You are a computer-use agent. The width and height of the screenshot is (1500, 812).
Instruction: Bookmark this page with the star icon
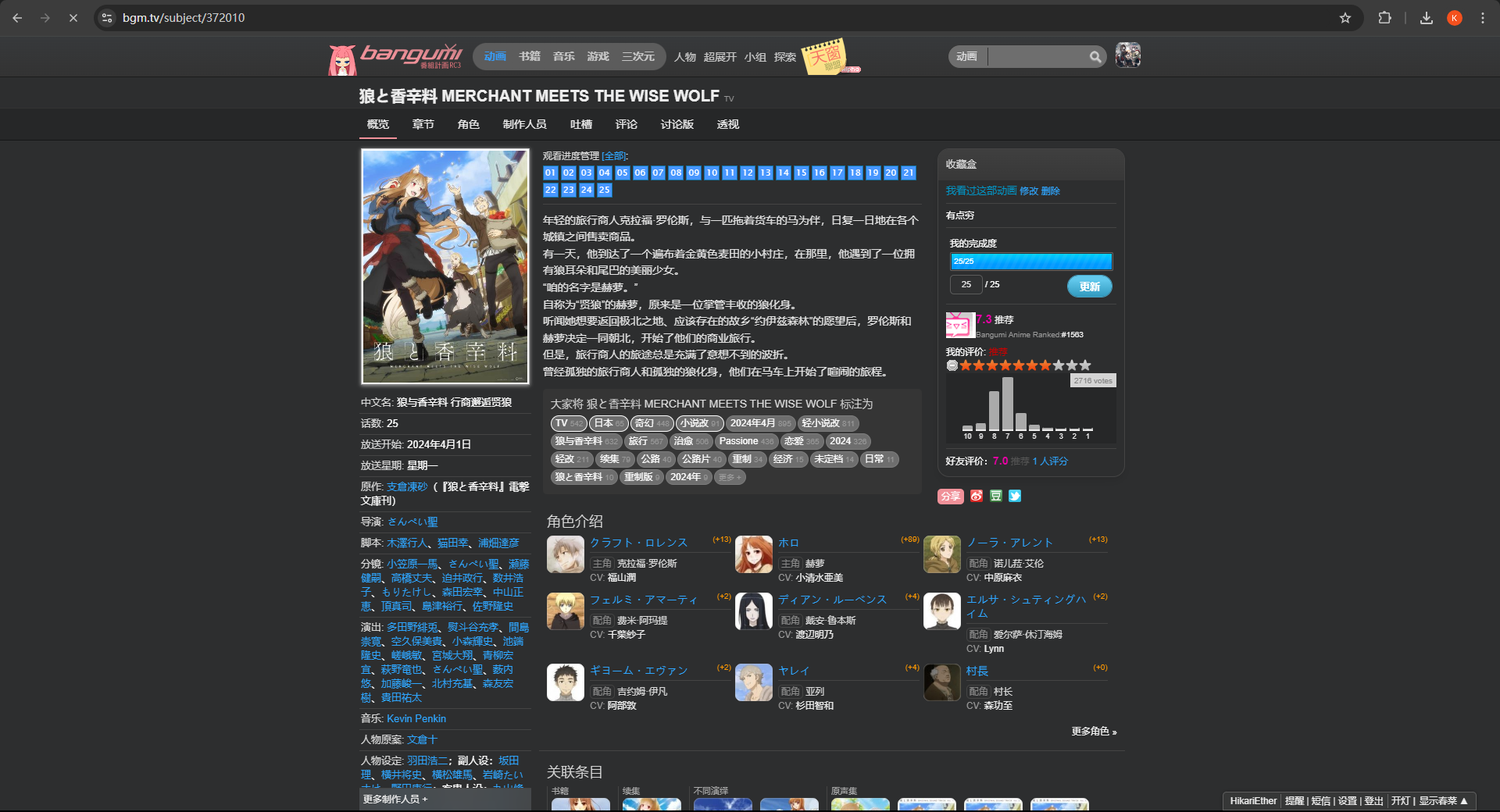pyautogui.click(x=1345, y=18)
